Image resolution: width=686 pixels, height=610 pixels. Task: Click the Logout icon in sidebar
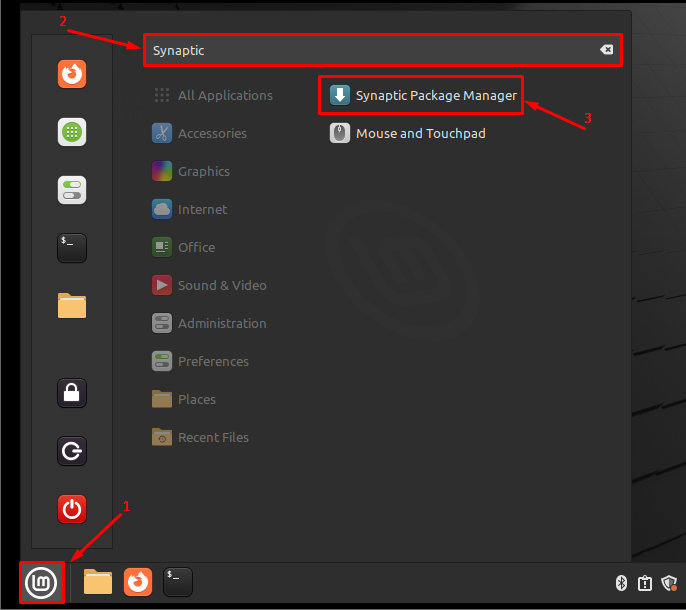[x=72, y=451]
